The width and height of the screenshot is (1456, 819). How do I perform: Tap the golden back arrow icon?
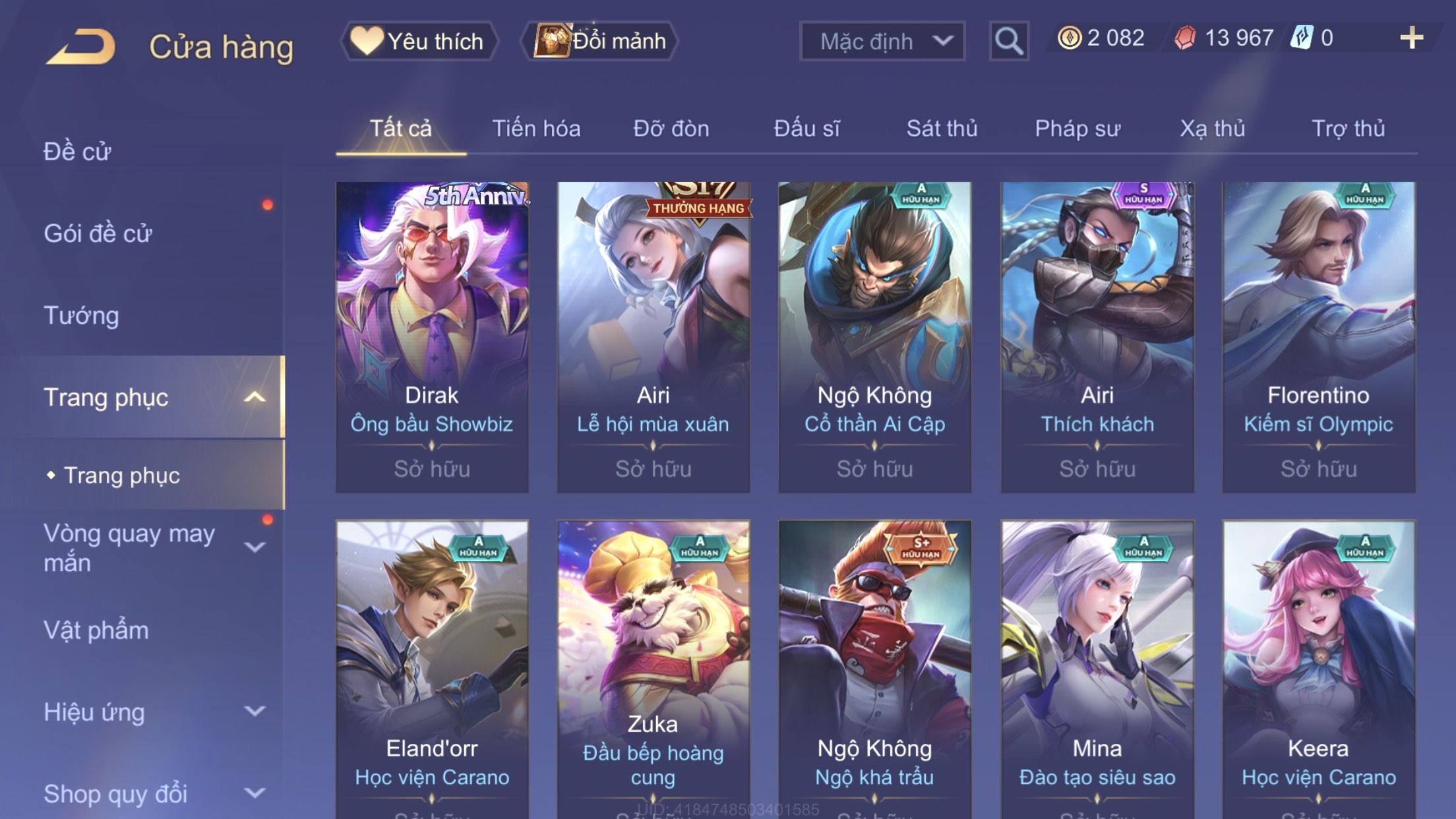[x=81, y=45]
